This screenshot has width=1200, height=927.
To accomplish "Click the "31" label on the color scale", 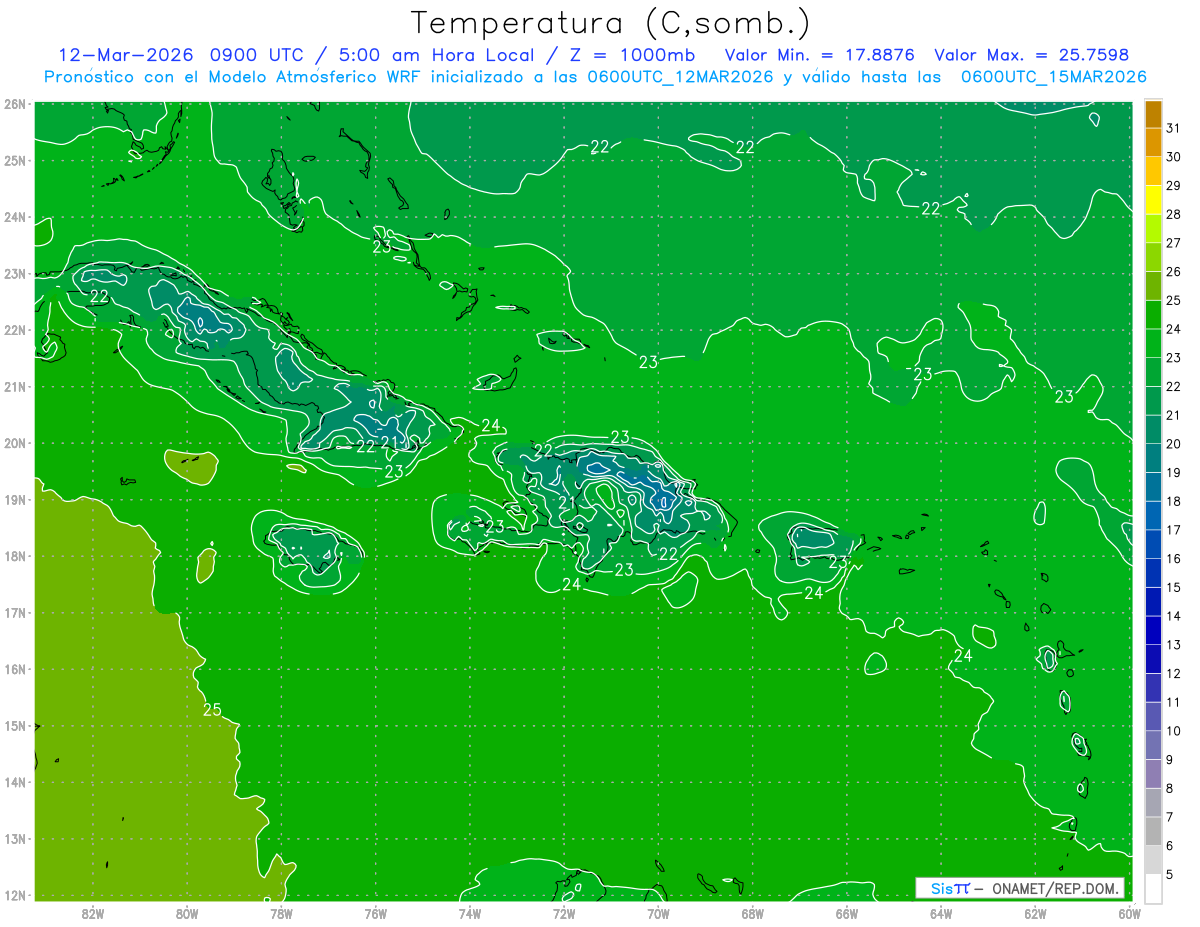I will pyautogui.click(x=1173, y=128).
